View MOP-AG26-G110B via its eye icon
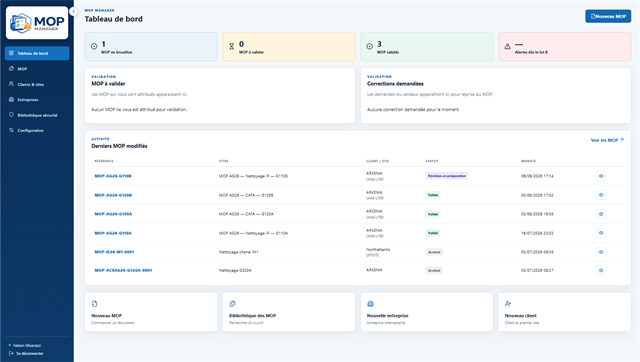The image size is (640, 362). coord(601,176)
